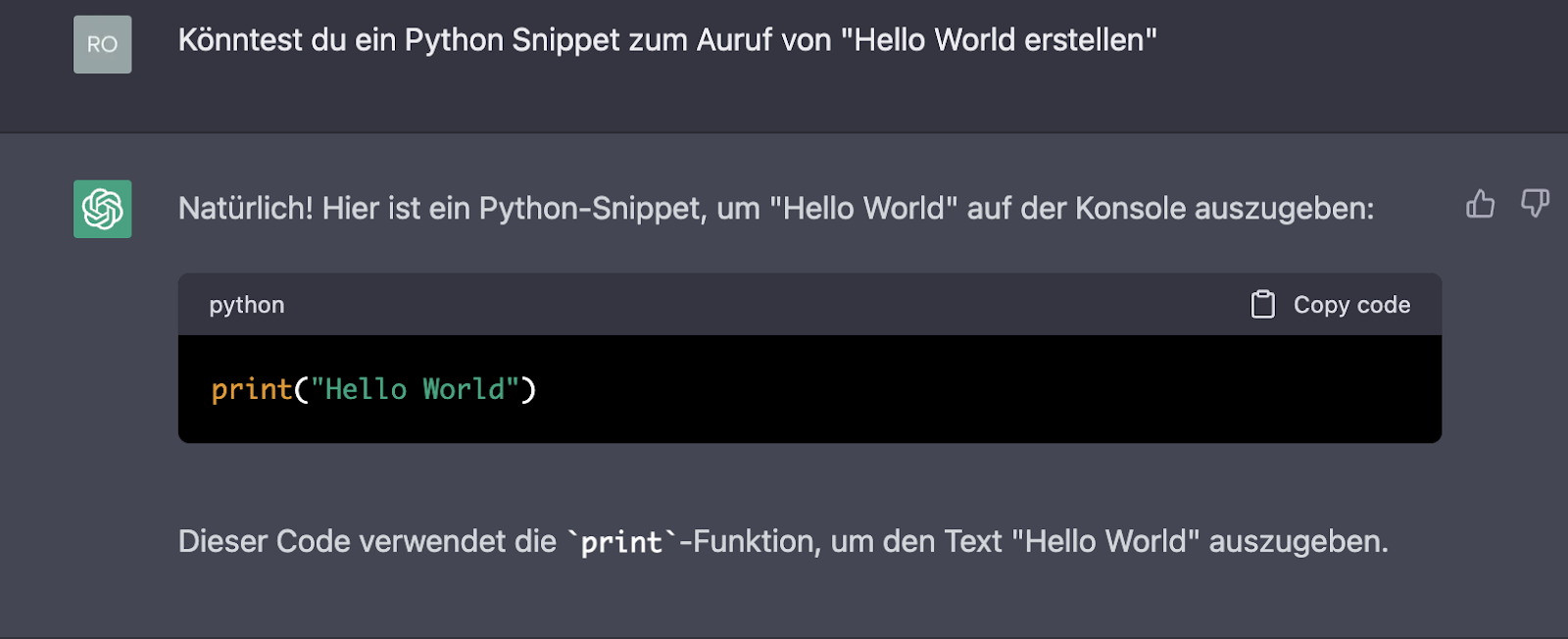Click the green "Hello World" string in code
Viewport: 1568px width, 639px height.
(x=416, y=390)
